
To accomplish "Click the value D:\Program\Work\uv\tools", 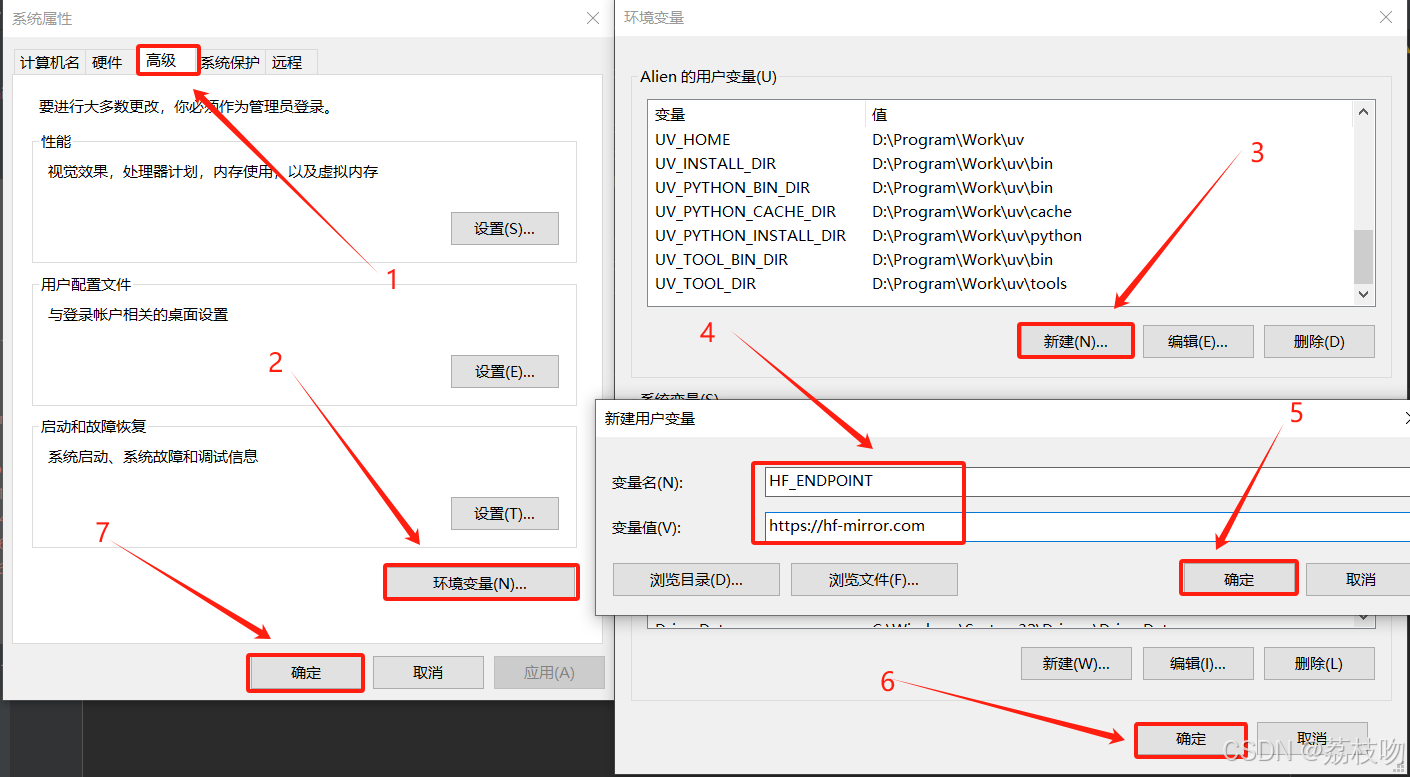I will 970,284.
